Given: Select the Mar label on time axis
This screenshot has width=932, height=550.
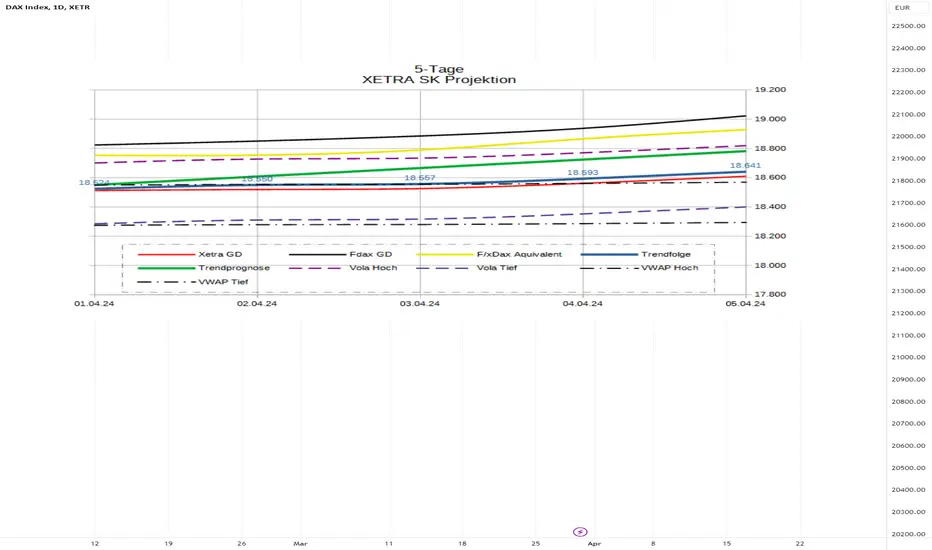Looking at the screenshot, I should click(x=300, y=543).
